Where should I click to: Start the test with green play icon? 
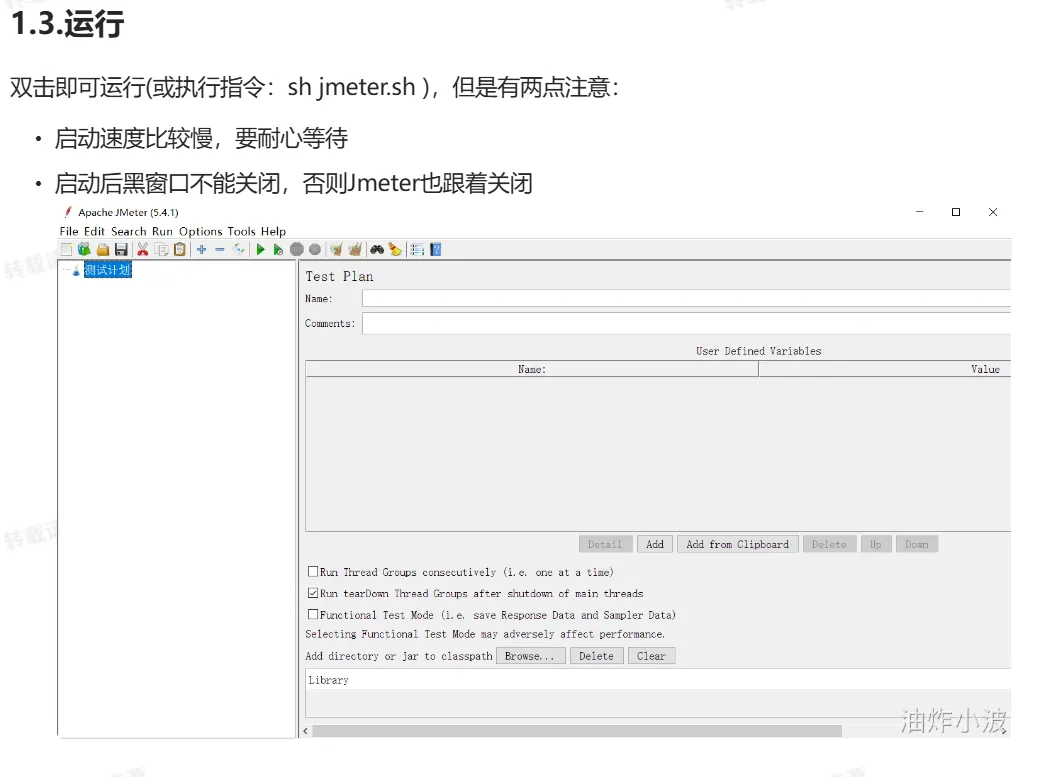tap(260, 250)
